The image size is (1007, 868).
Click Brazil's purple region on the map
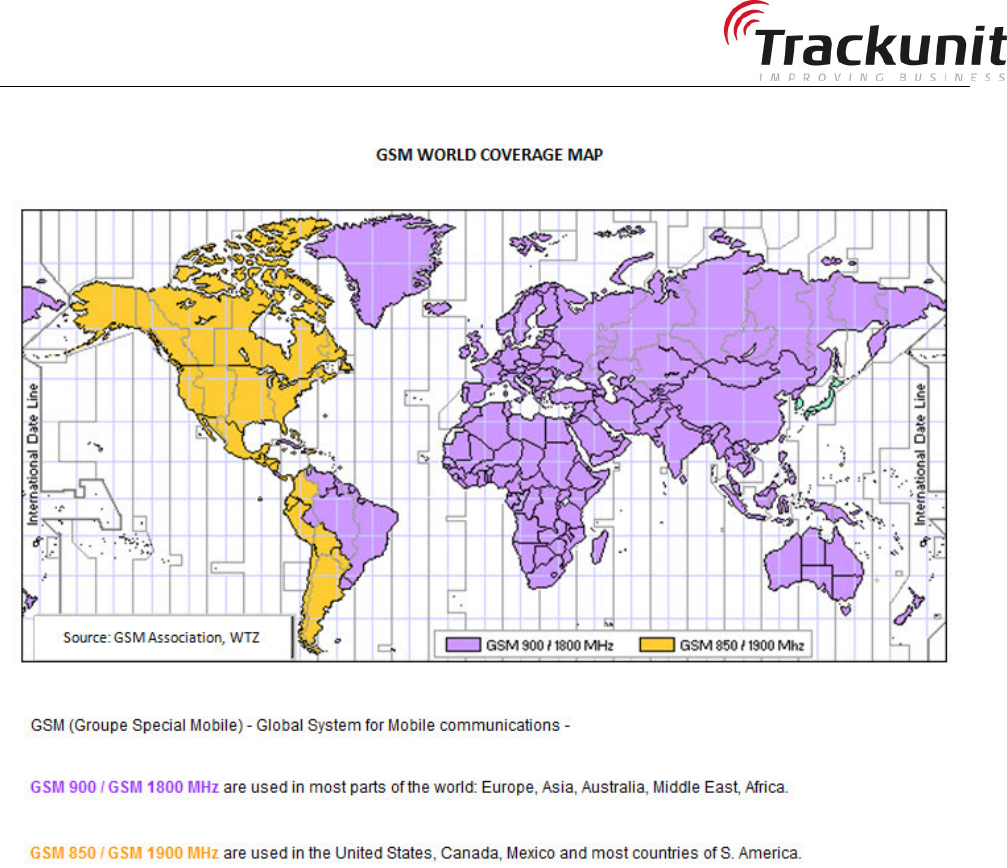361,526
